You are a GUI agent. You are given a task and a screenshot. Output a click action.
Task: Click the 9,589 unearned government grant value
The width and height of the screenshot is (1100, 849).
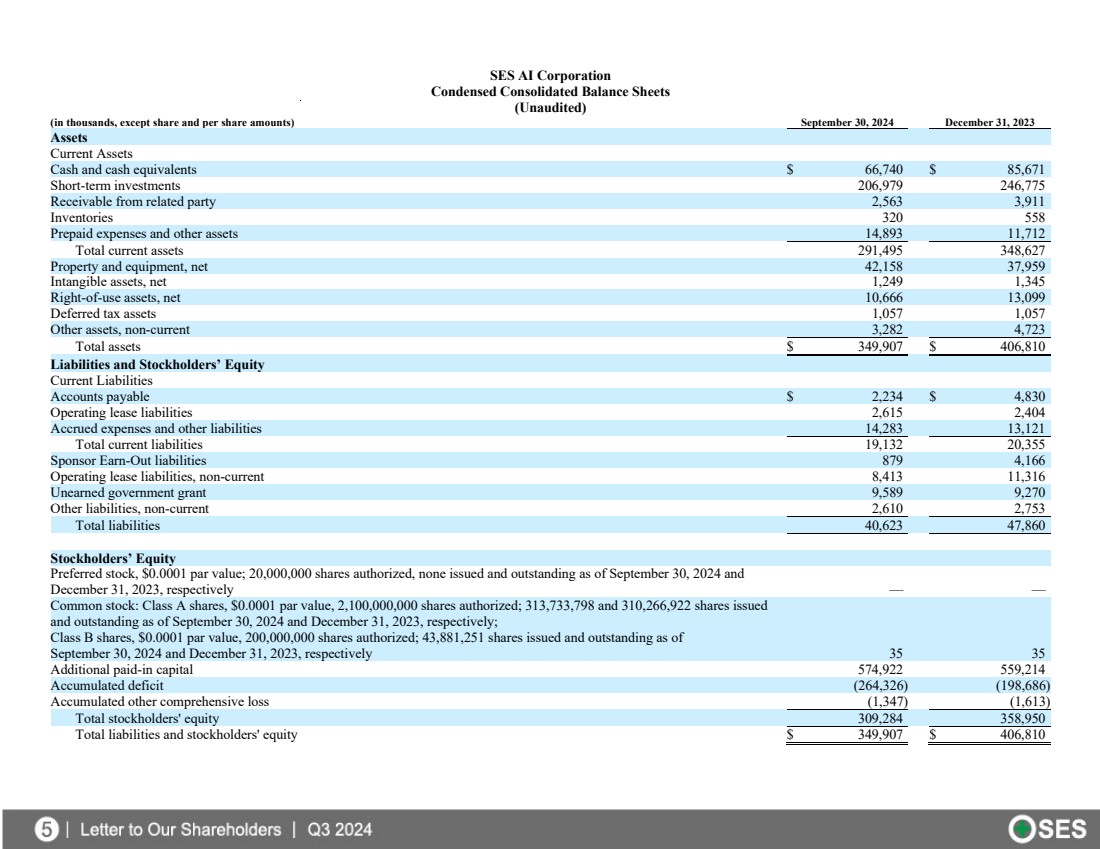887,493
